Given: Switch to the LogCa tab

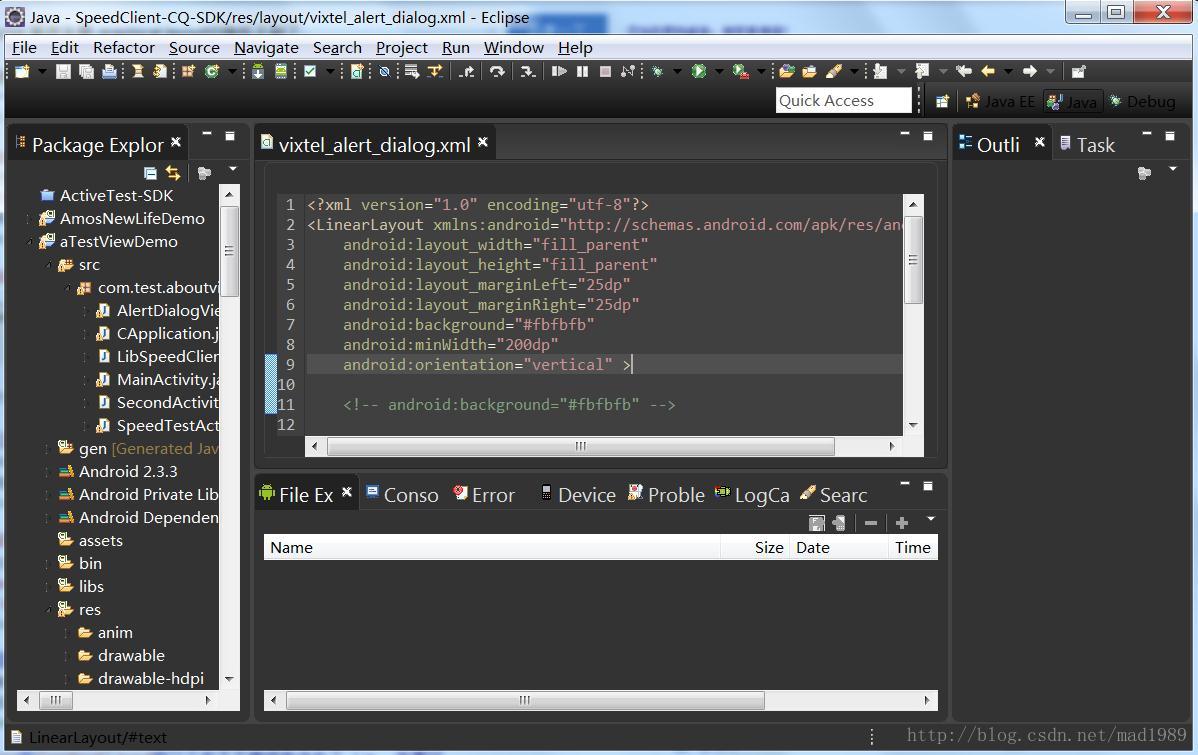Looking at the screenshot, I should (x=752, y=494).
